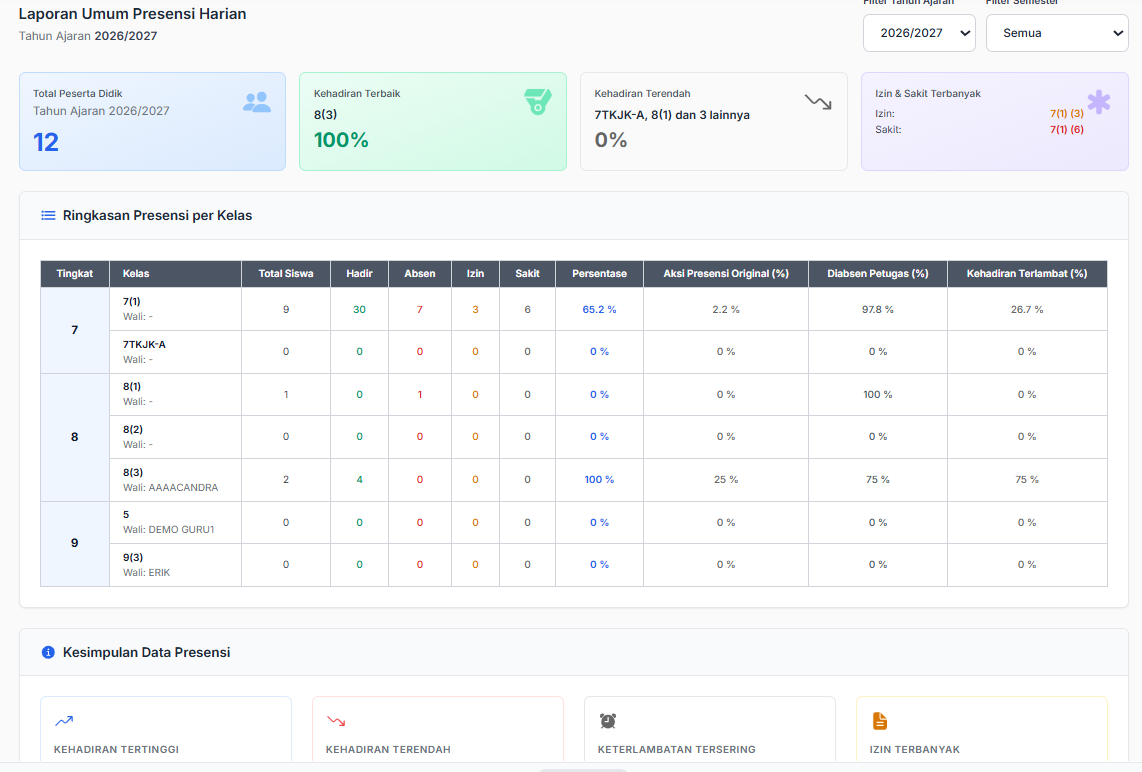Click the Absen column header
The image size is (1142, 772).
pos(420,274)
